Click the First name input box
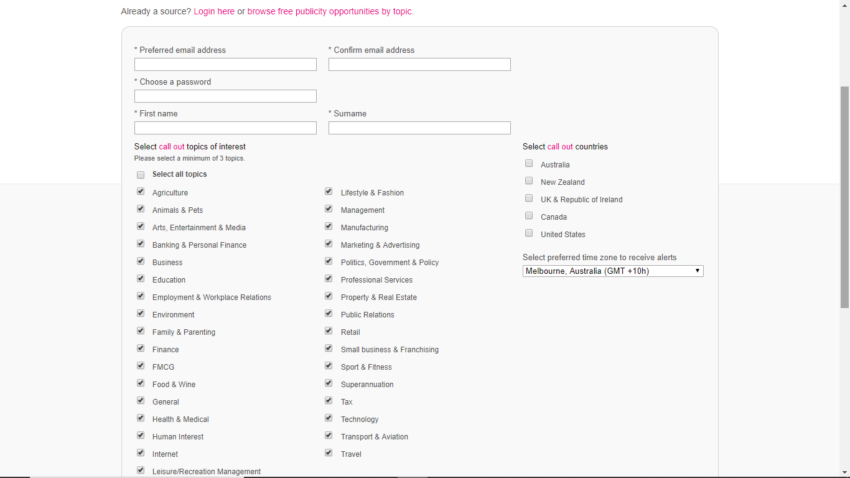The width and height of the screenshot is (850, 478). pyautogui.click(x=226, y=128)
